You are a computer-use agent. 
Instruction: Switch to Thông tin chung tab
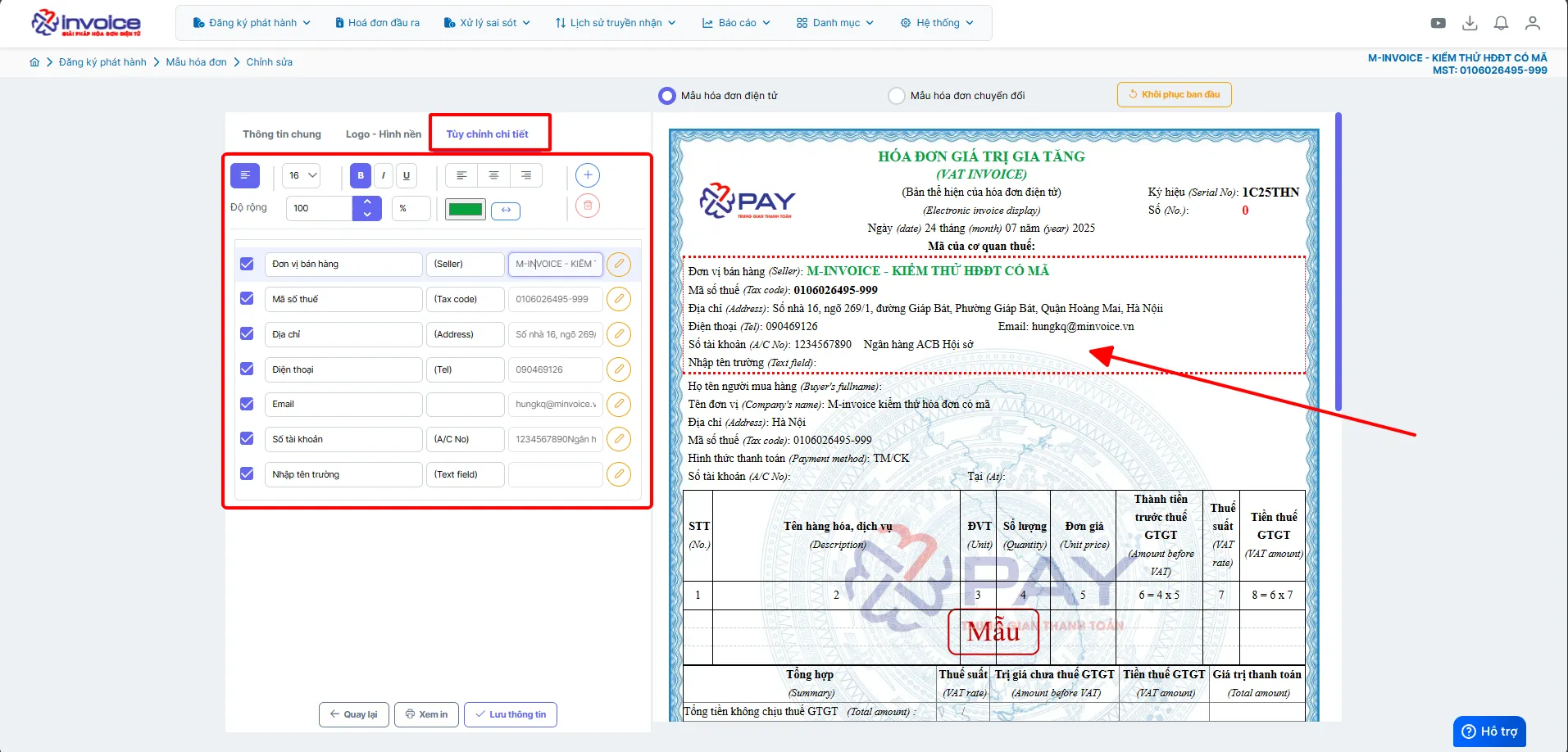click(x=282, y=134)
